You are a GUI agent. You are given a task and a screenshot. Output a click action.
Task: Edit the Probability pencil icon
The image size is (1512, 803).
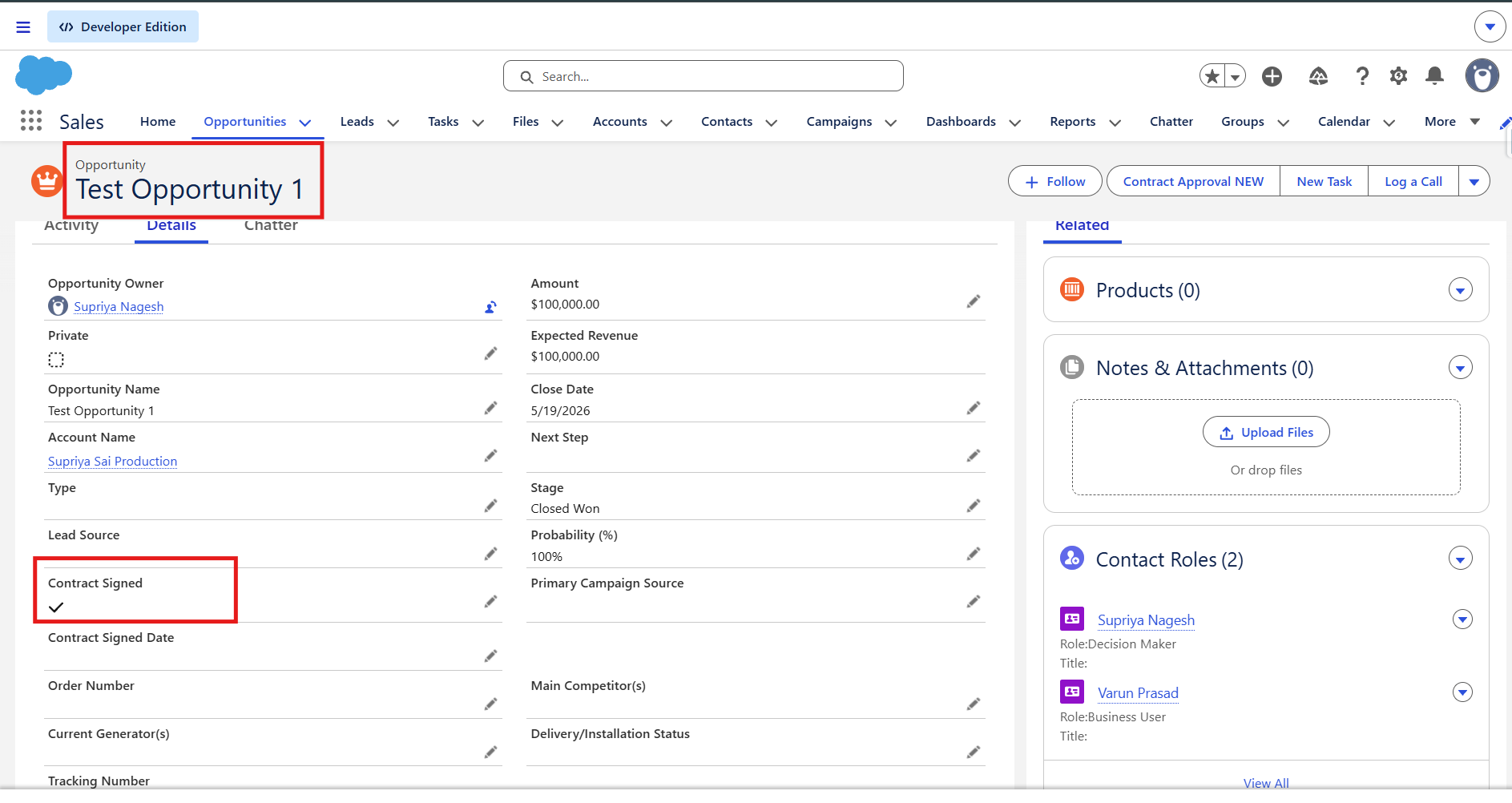pos(973,554)
